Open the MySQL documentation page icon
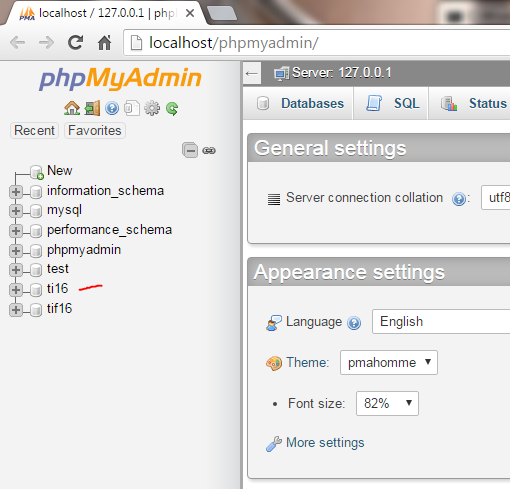The height and width of the screenshot is (489, 510). 132,108
